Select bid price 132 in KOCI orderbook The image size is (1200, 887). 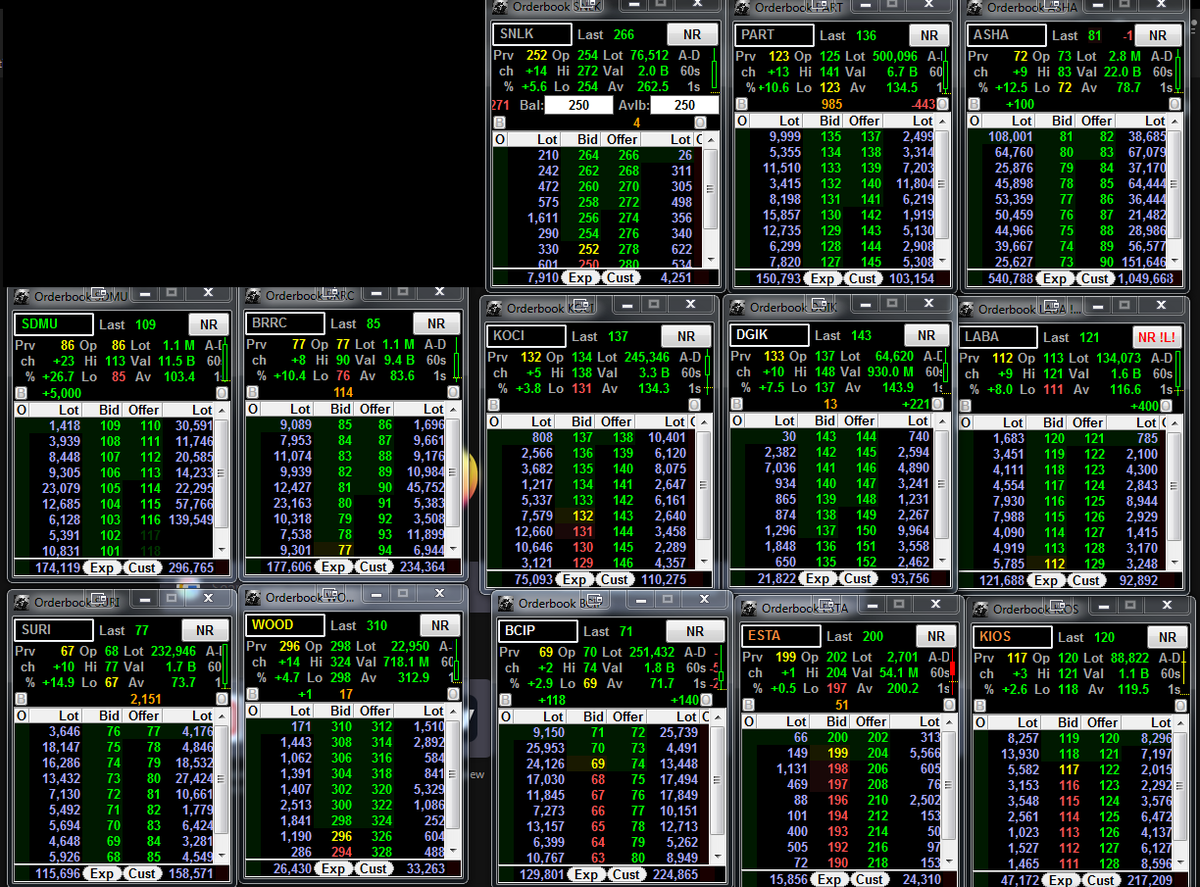click(583, 516)
